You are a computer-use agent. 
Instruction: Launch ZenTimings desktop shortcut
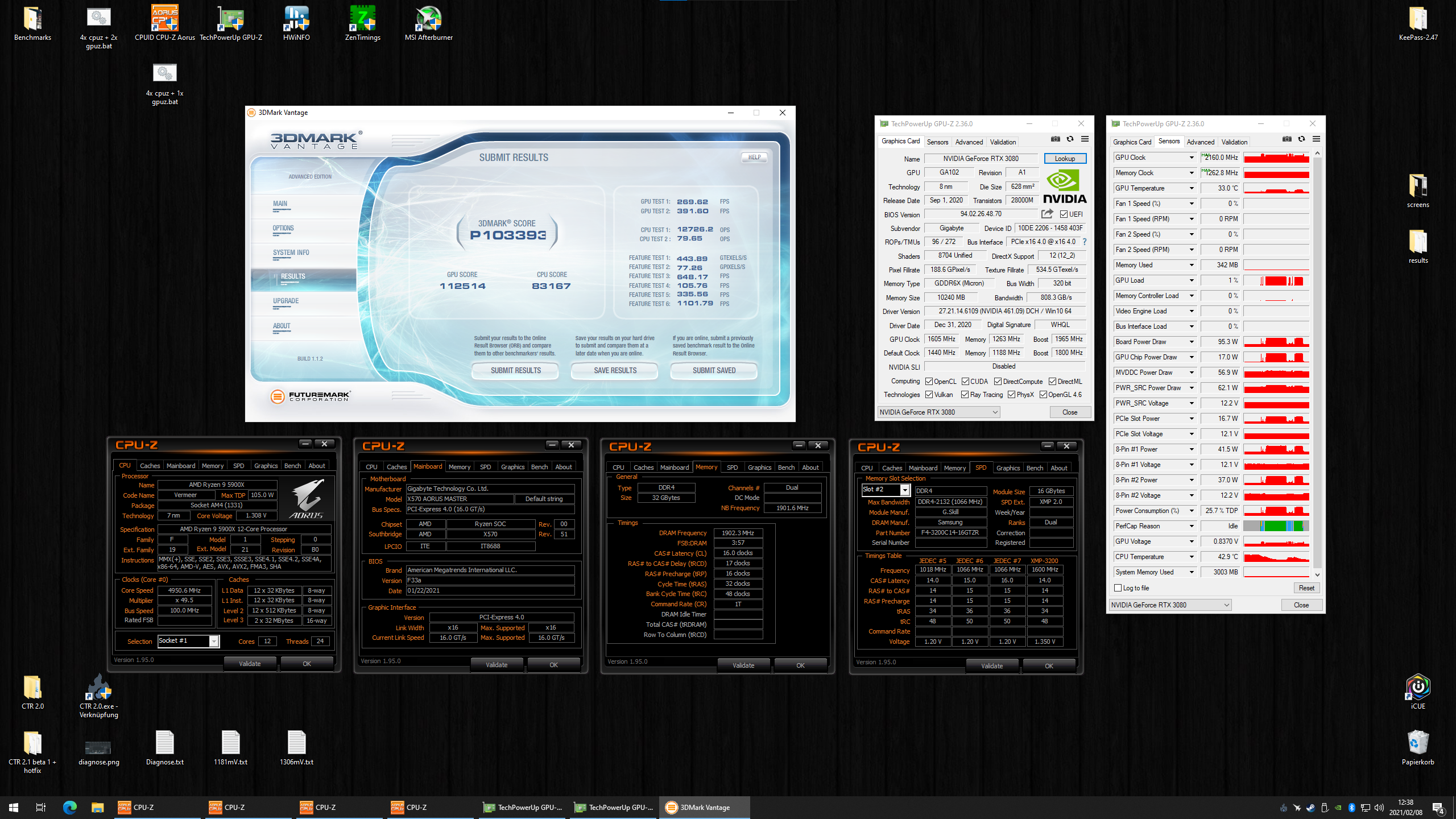(362, 24)
